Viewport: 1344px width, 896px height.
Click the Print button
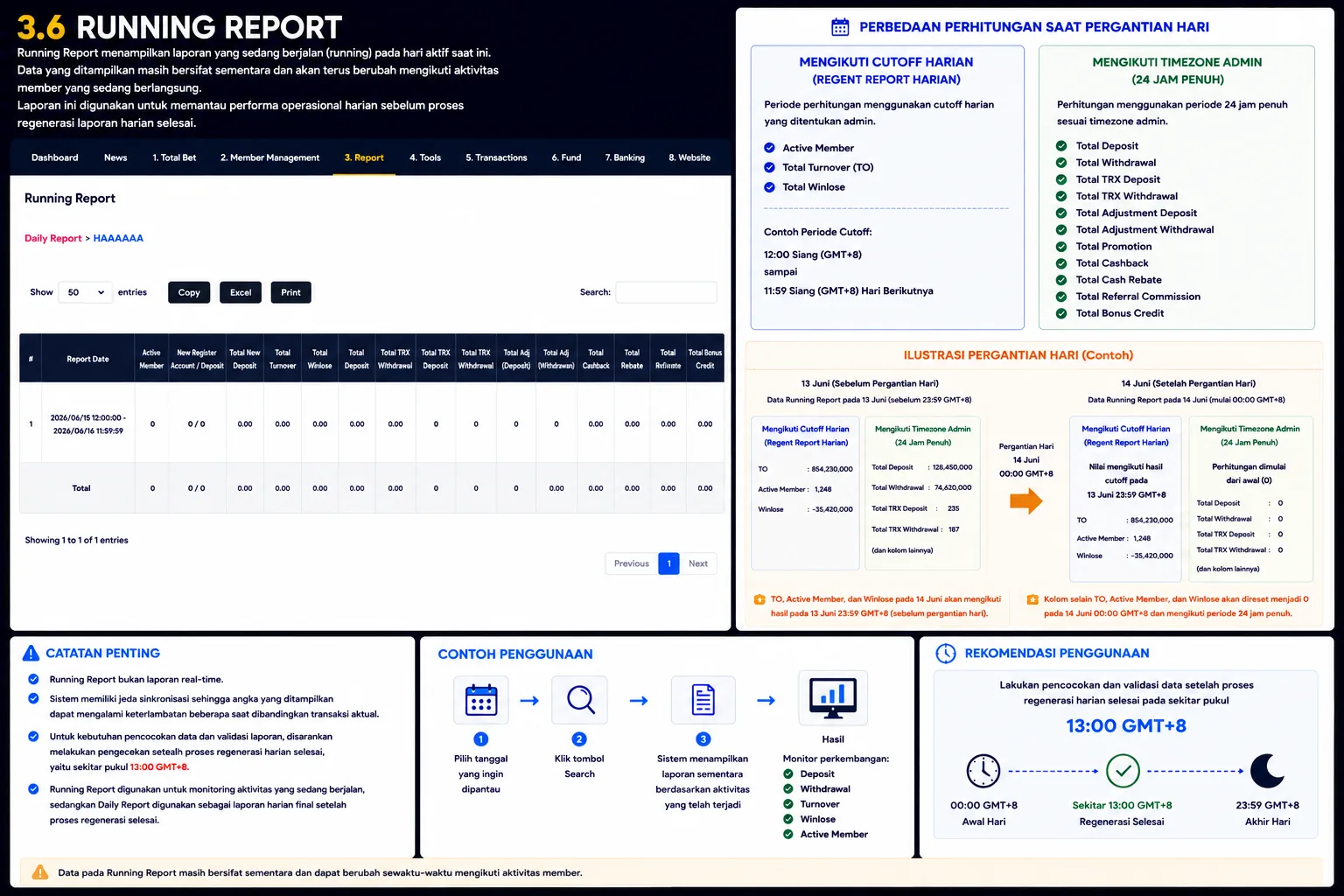click(291, 292)
